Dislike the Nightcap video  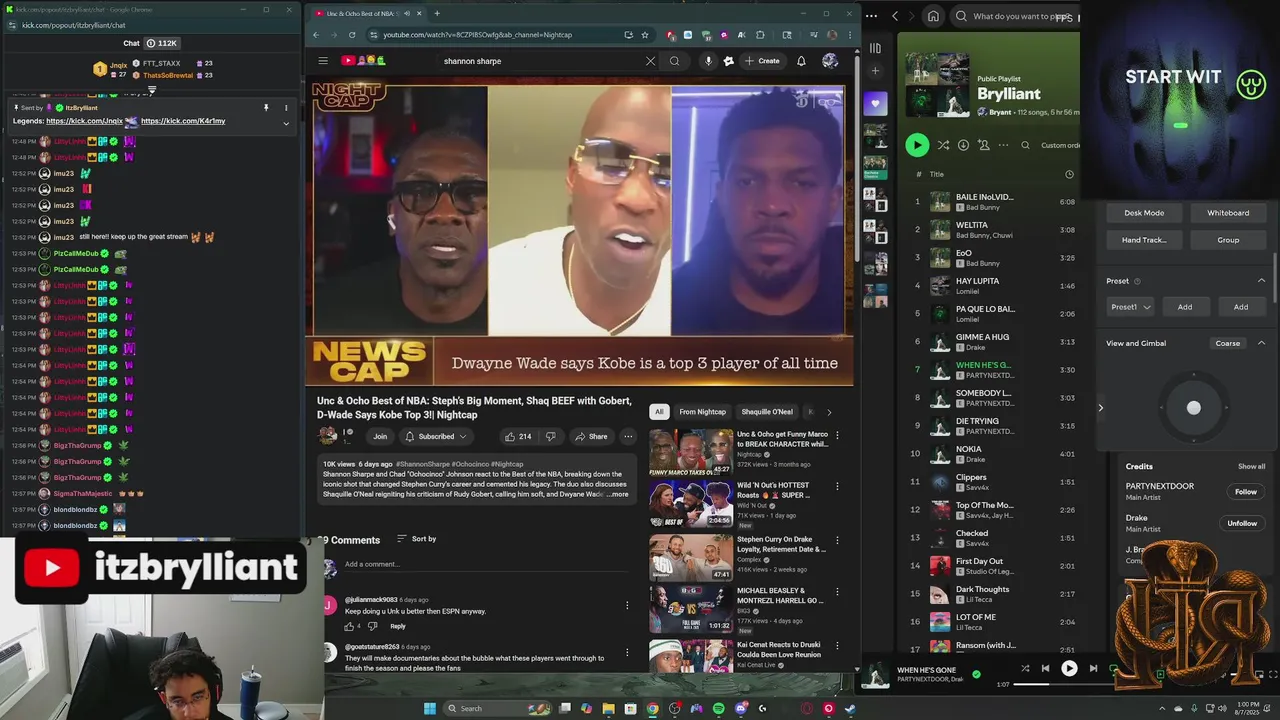(x=550, y=437)
